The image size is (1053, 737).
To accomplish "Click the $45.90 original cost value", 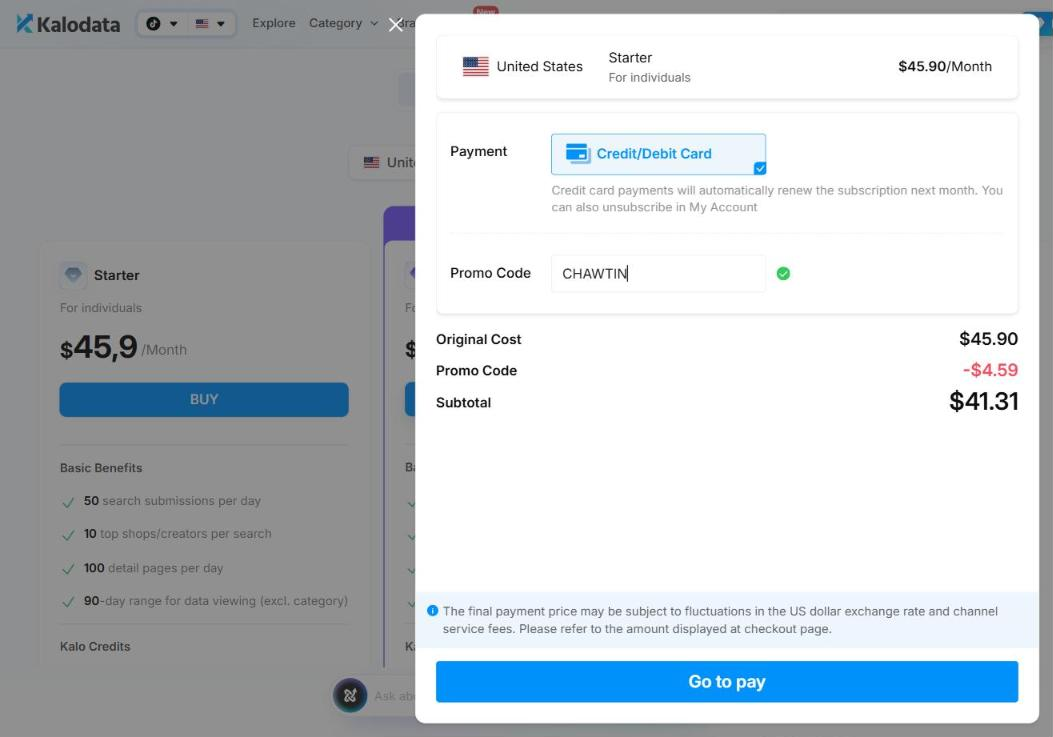I will (x=988, y=339).
